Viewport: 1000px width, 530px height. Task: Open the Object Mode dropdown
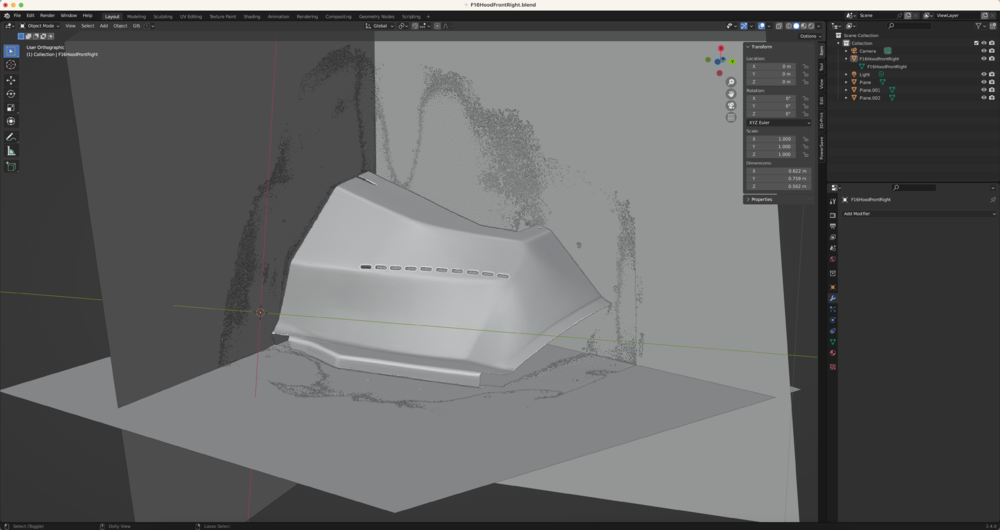pos(42,26)
